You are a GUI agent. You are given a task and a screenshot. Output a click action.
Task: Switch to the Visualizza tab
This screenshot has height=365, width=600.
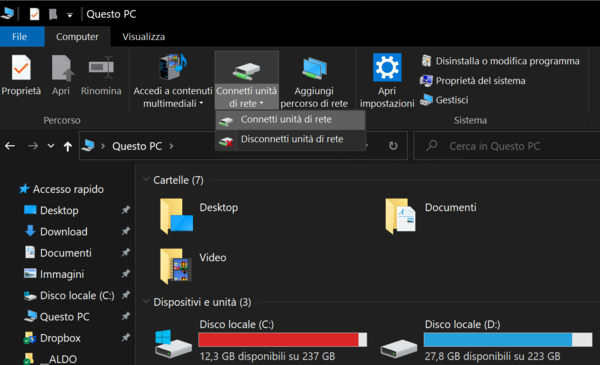[143, 37]
